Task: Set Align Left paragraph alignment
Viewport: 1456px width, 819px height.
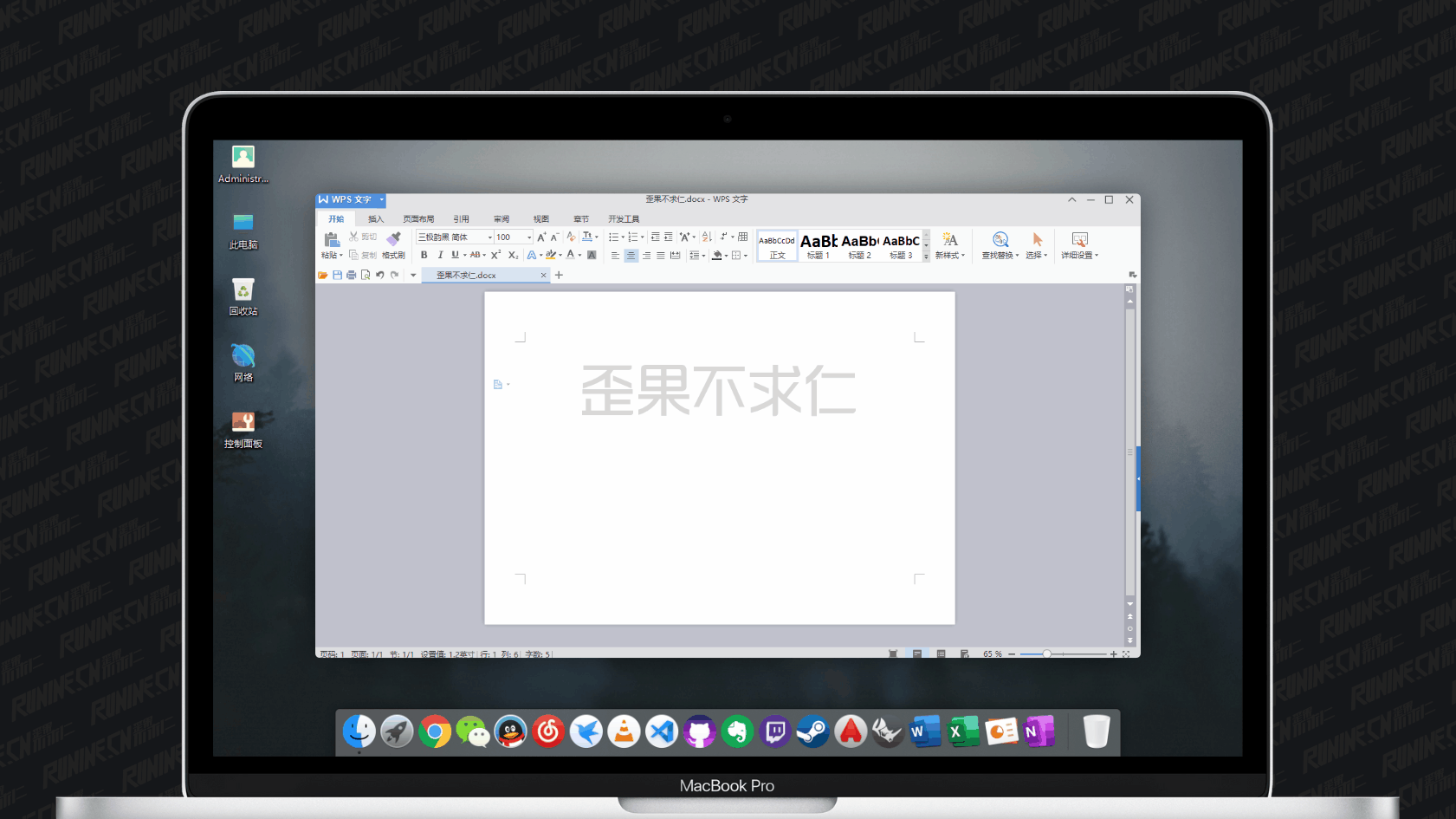Action: click(615, 255)
